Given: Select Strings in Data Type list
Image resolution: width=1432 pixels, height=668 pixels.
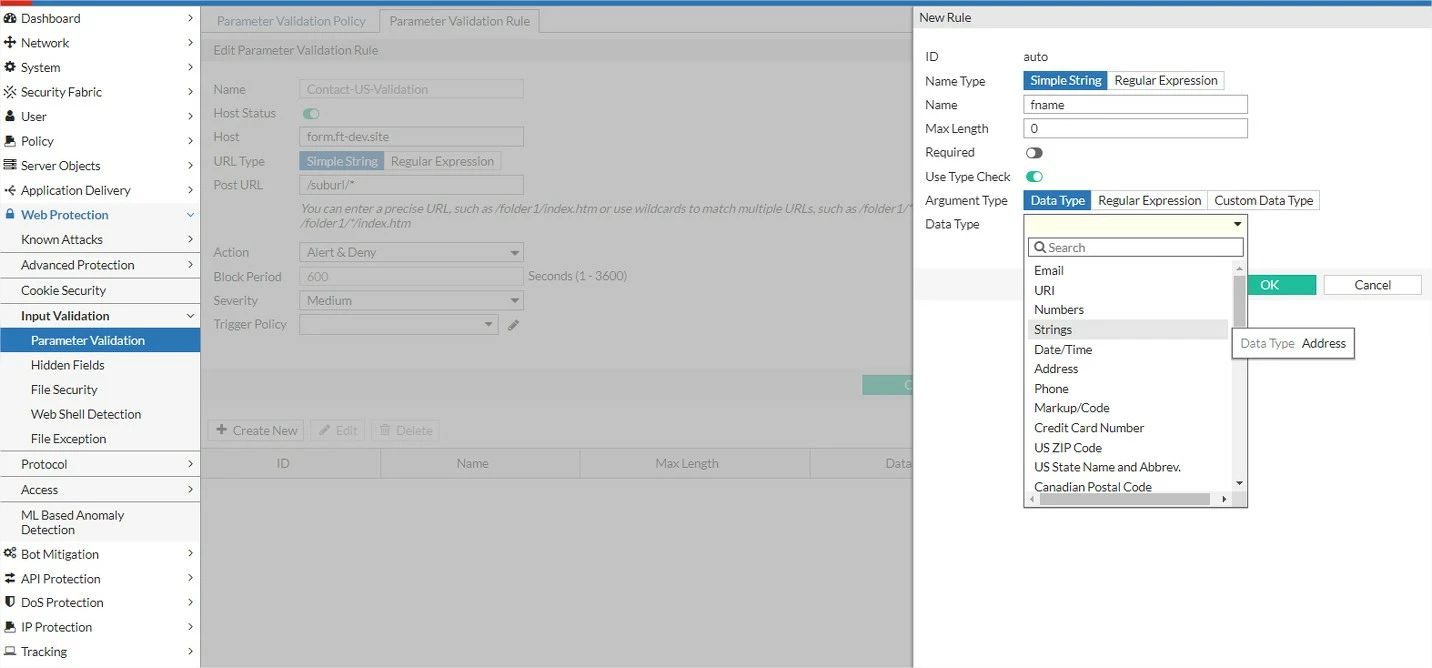Looking at the screenshot, I should coord(1129,330).
